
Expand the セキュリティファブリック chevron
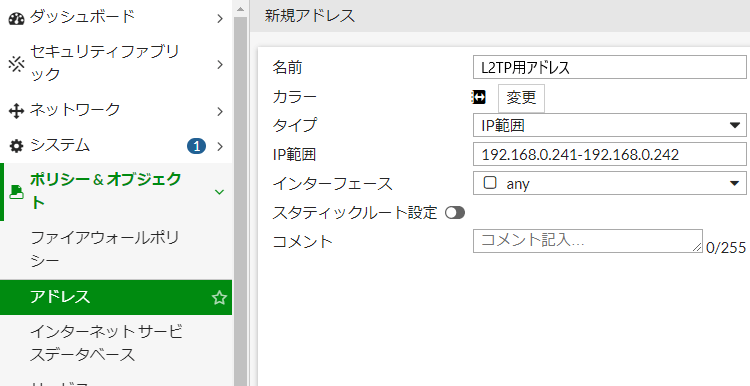pos(220,64)
